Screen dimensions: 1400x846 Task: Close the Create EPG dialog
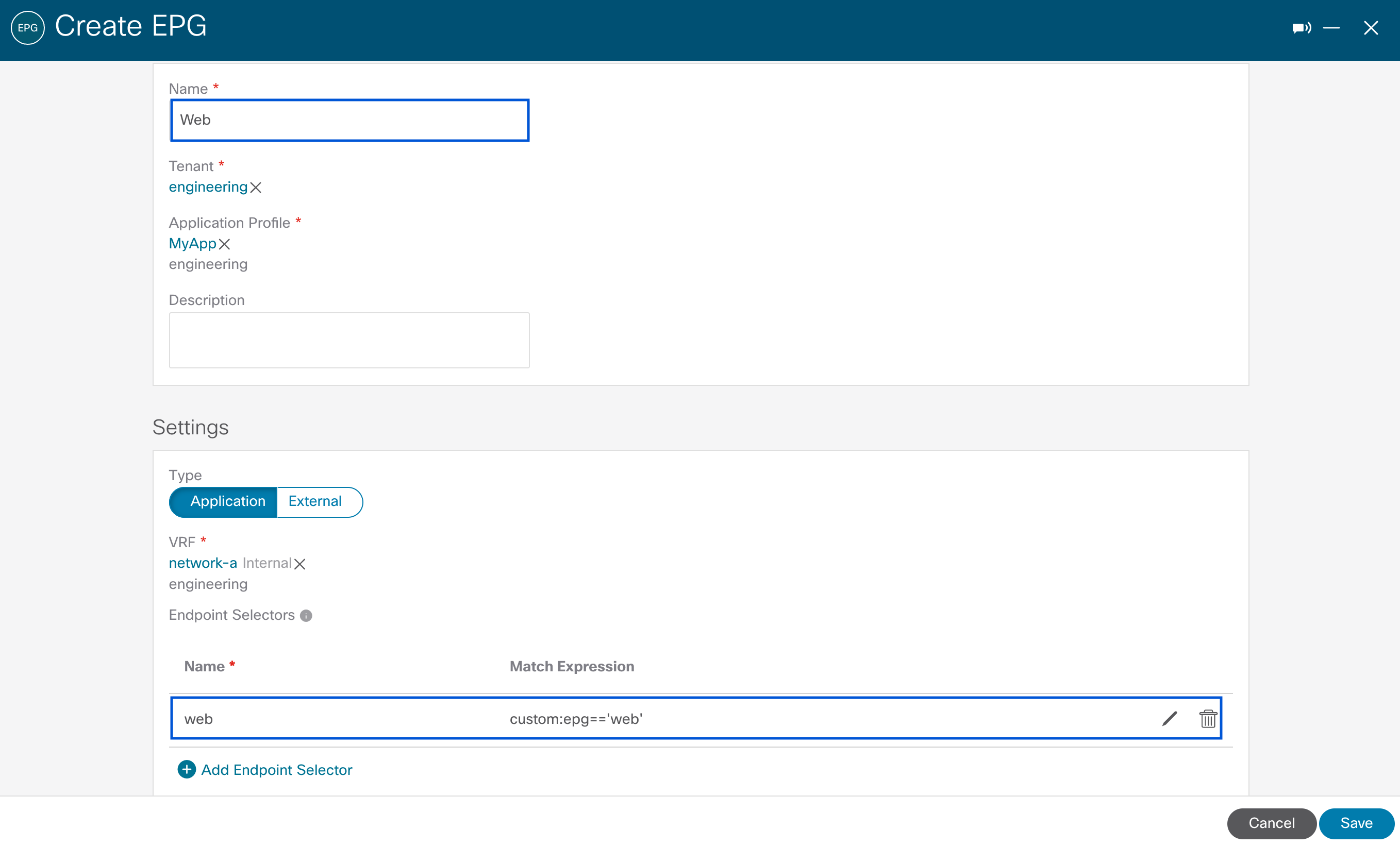[x=1371, y=28]
